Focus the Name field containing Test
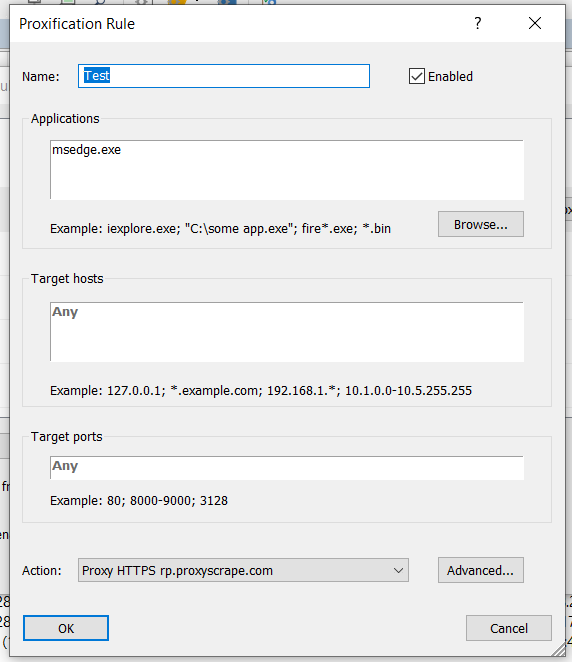572x662 pixels. coord(224,76)
